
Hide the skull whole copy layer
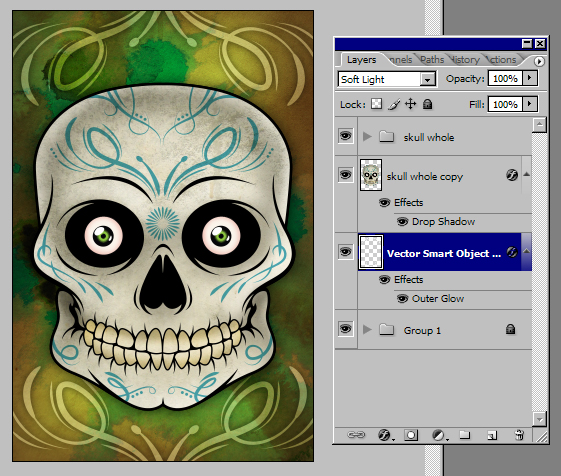tap(345, 174)
